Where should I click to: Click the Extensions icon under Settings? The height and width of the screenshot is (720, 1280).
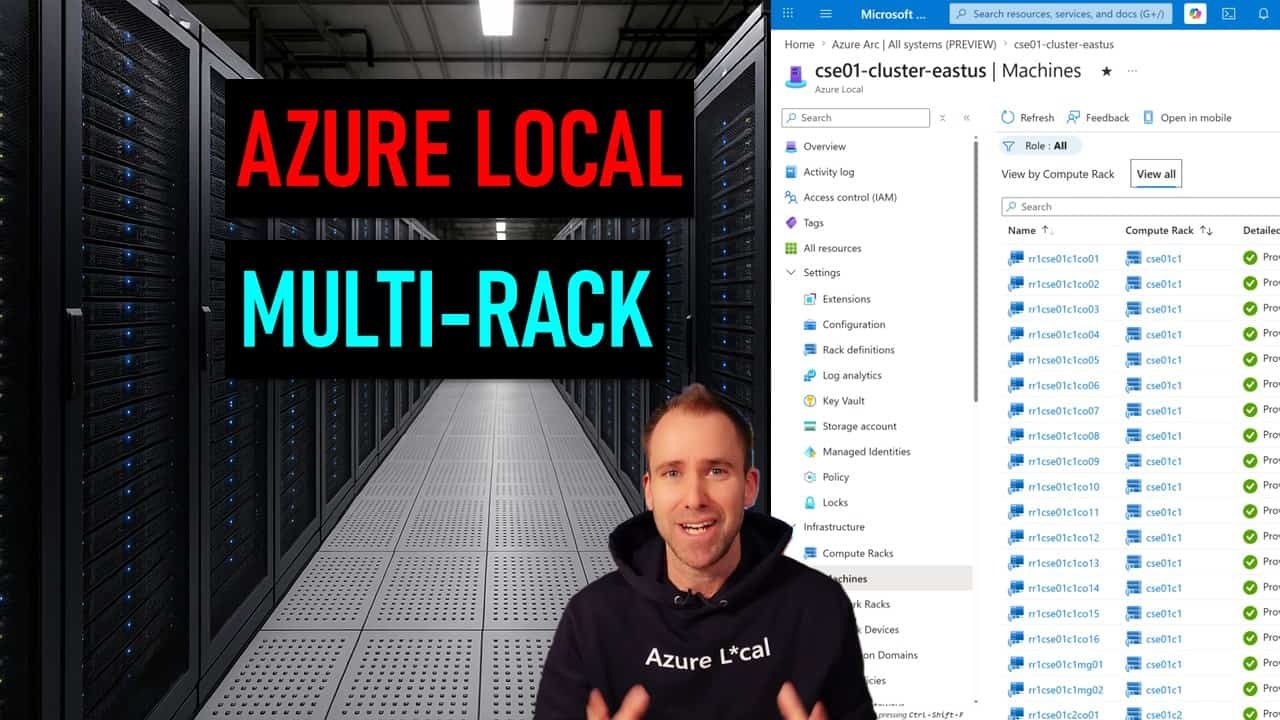[811, 299]
